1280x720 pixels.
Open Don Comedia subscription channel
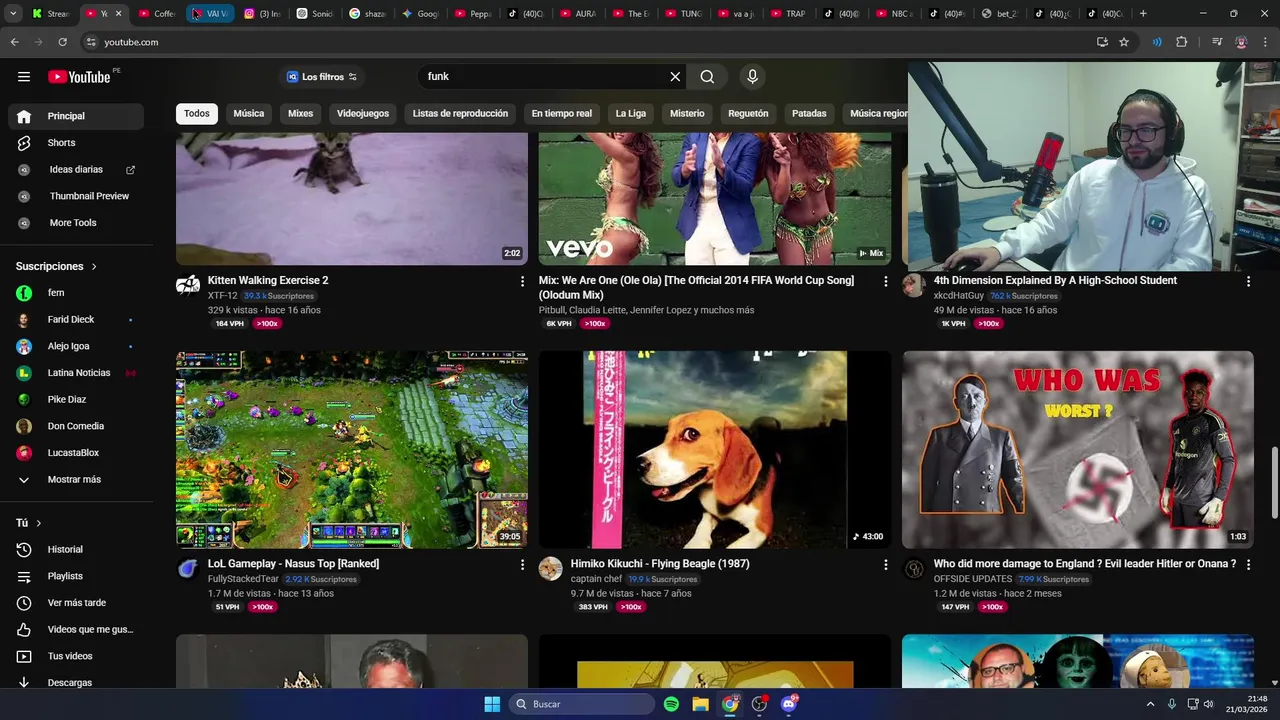tap(76, 426)
